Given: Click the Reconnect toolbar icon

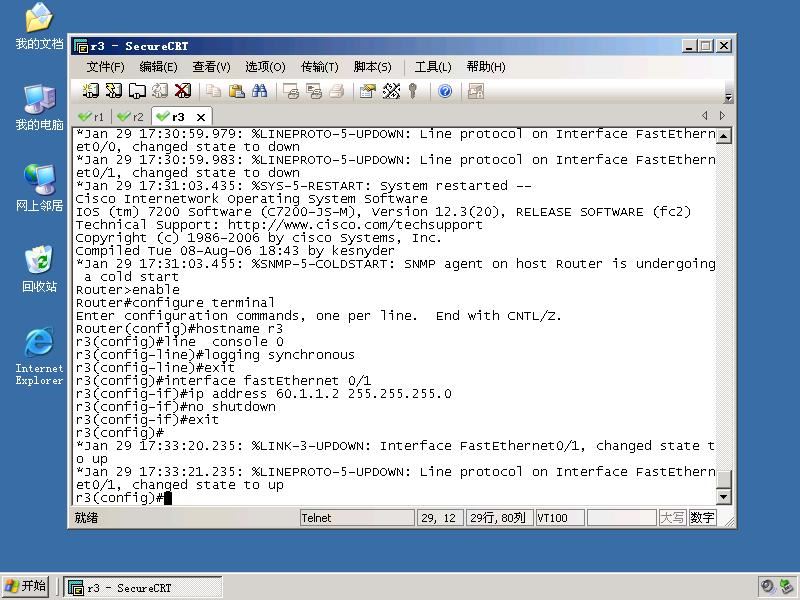Looking at the screenshot, I should coord(160,91).
